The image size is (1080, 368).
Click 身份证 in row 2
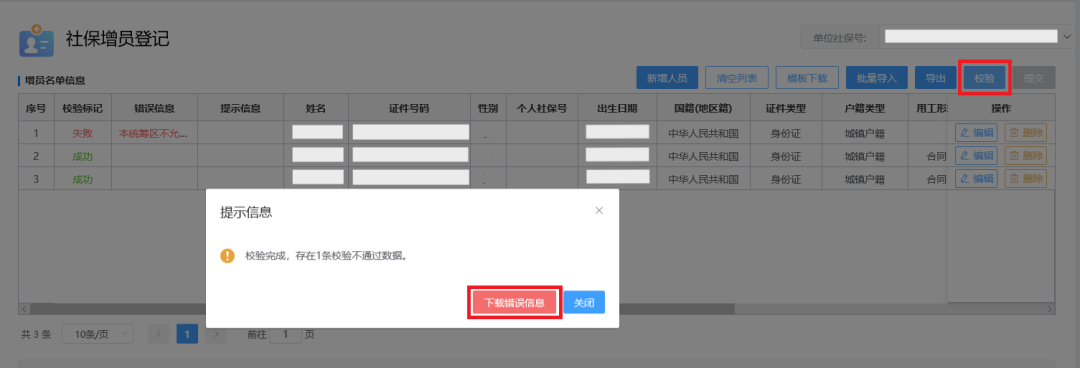(785, 156)
